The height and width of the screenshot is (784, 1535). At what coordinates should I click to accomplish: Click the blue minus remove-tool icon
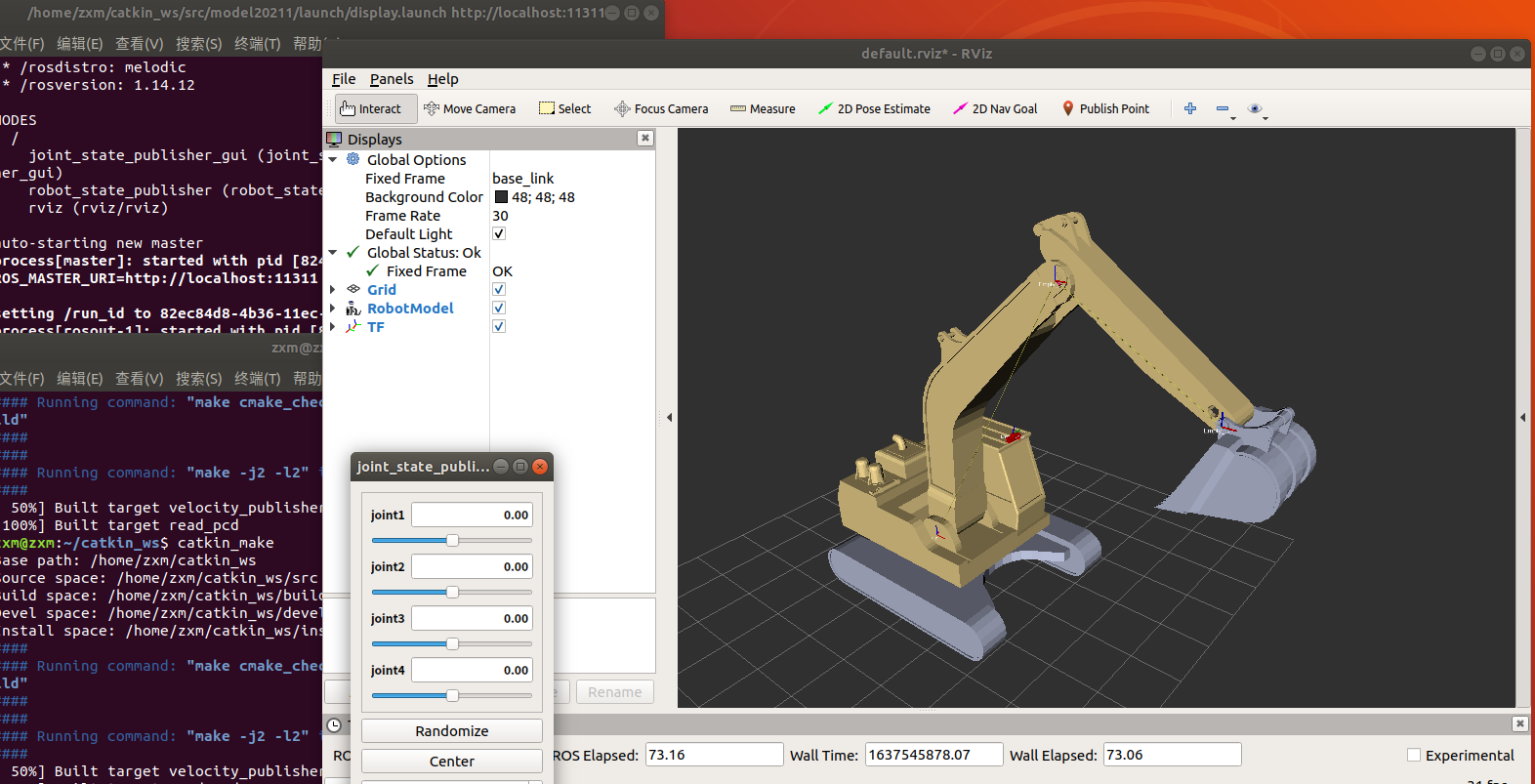(1222, 108)
